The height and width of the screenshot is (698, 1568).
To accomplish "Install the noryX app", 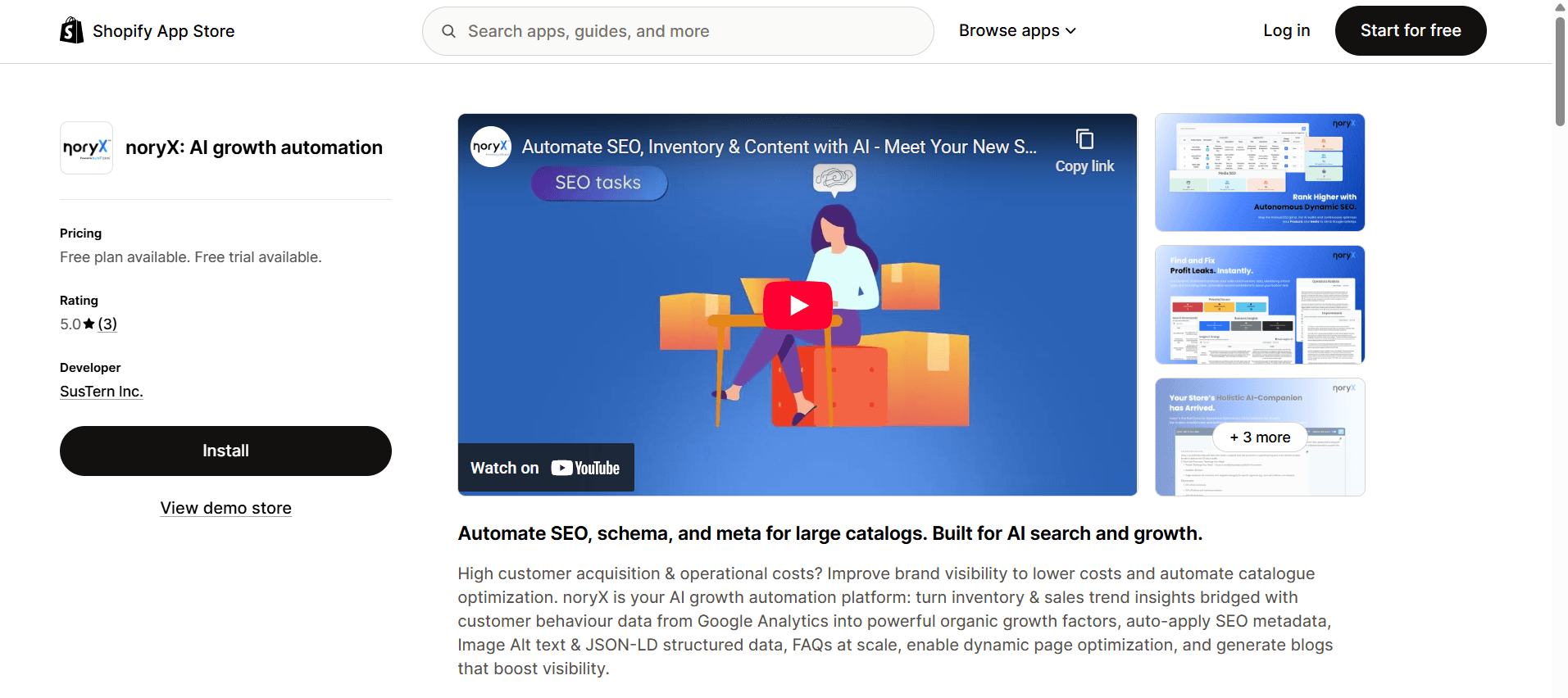I will point(225,451).
